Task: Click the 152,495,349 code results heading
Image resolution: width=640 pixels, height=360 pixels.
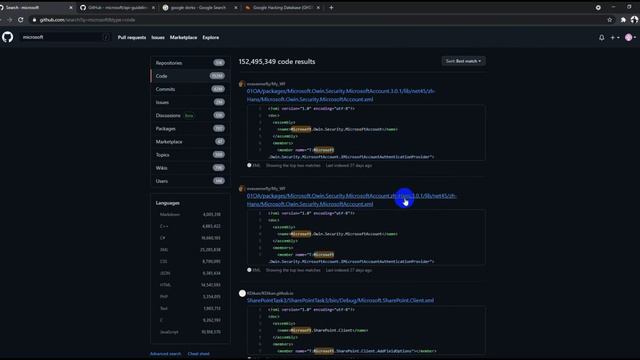Action: coord(277,62)
